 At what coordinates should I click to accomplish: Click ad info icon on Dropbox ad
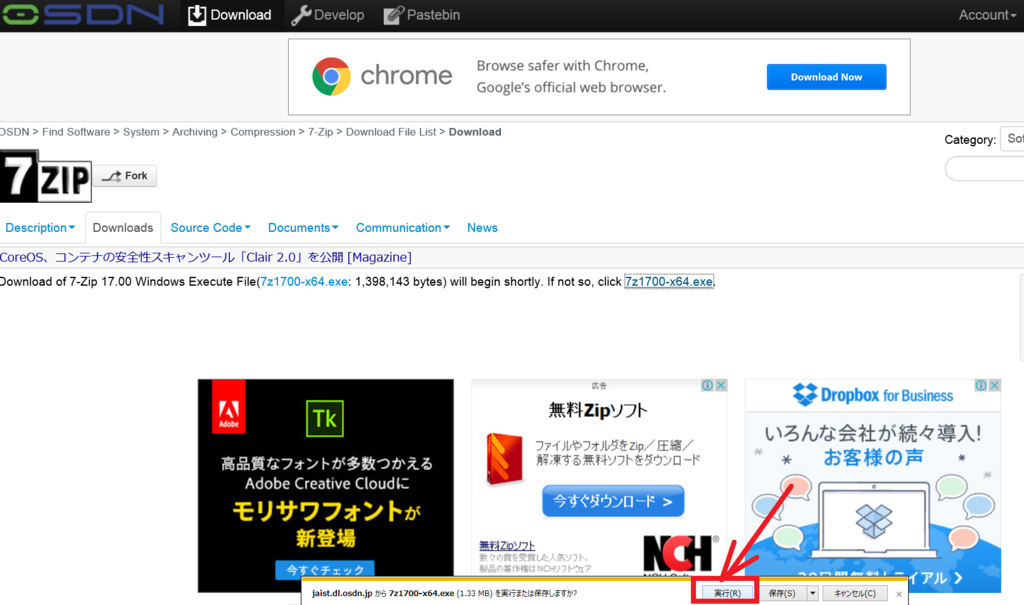click(x=981, y=385)
